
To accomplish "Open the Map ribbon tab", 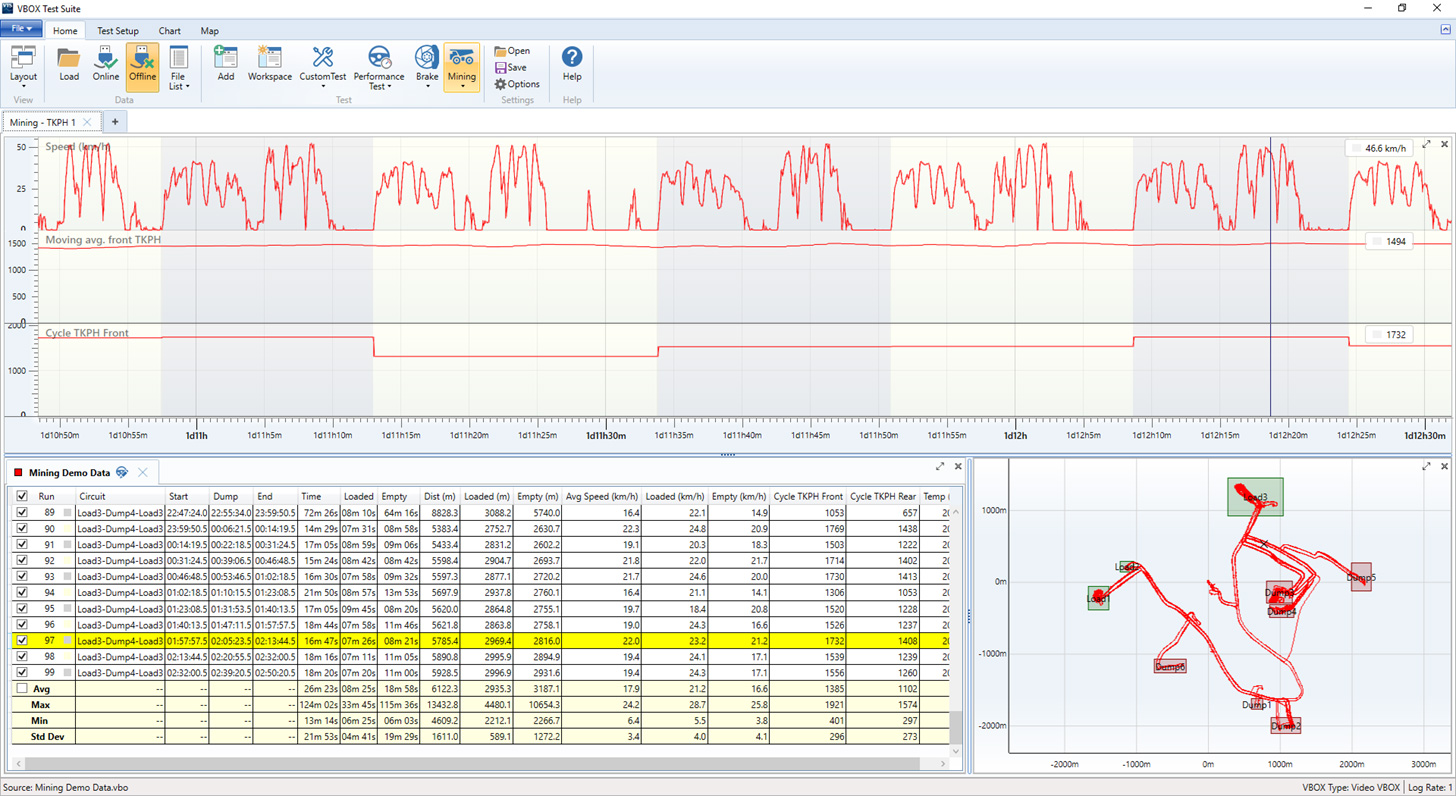I will pyautogui.click(x=209, y=31).
